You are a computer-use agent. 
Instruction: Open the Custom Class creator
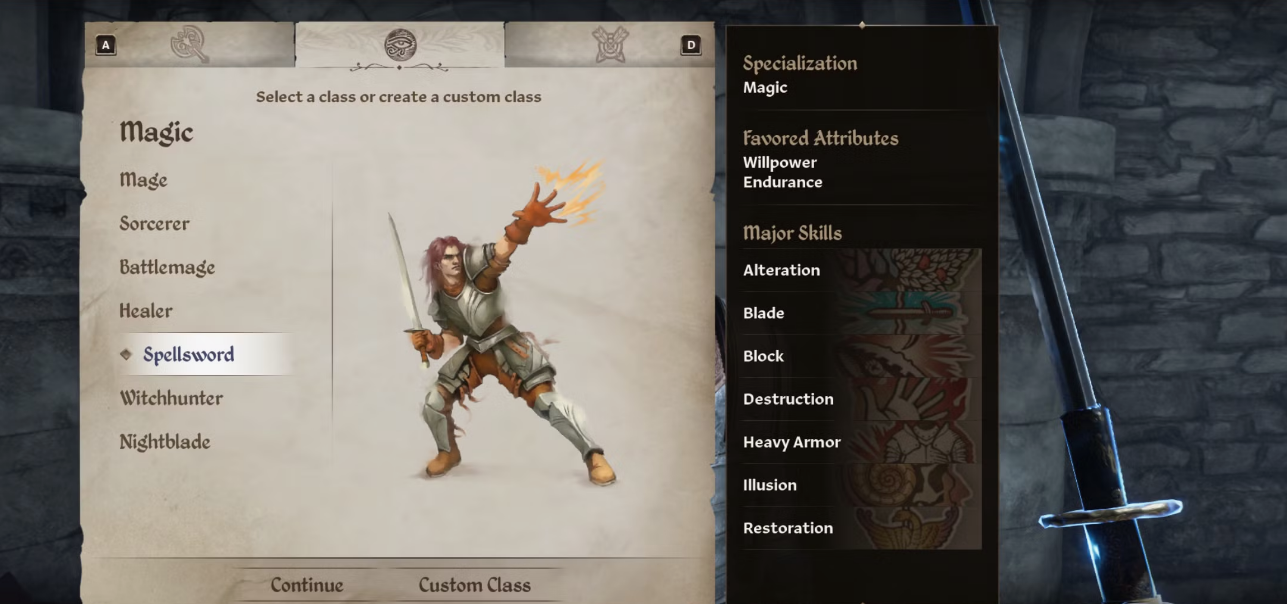[x=475, y=585]
